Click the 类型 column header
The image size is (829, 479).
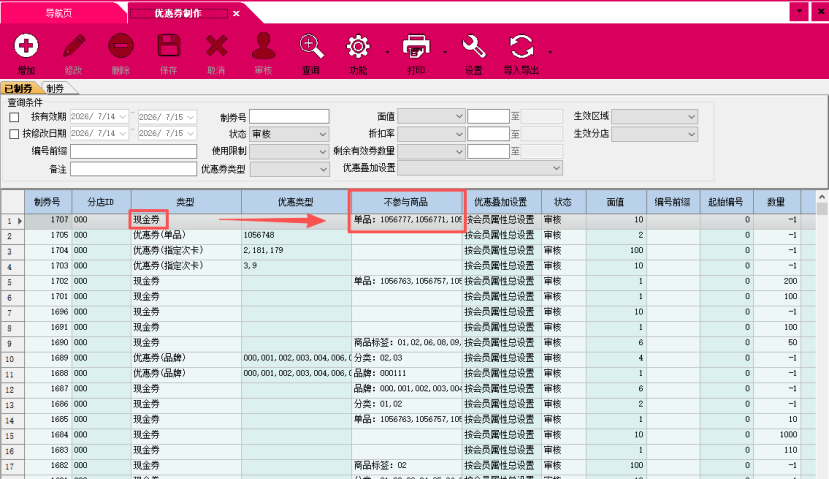click(186, 202)
